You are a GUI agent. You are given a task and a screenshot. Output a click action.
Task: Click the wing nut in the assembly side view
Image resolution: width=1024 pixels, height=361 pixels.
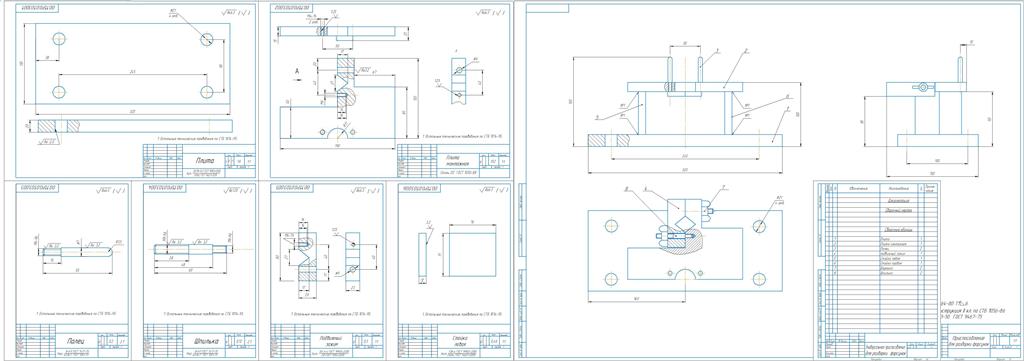(922, 87)
